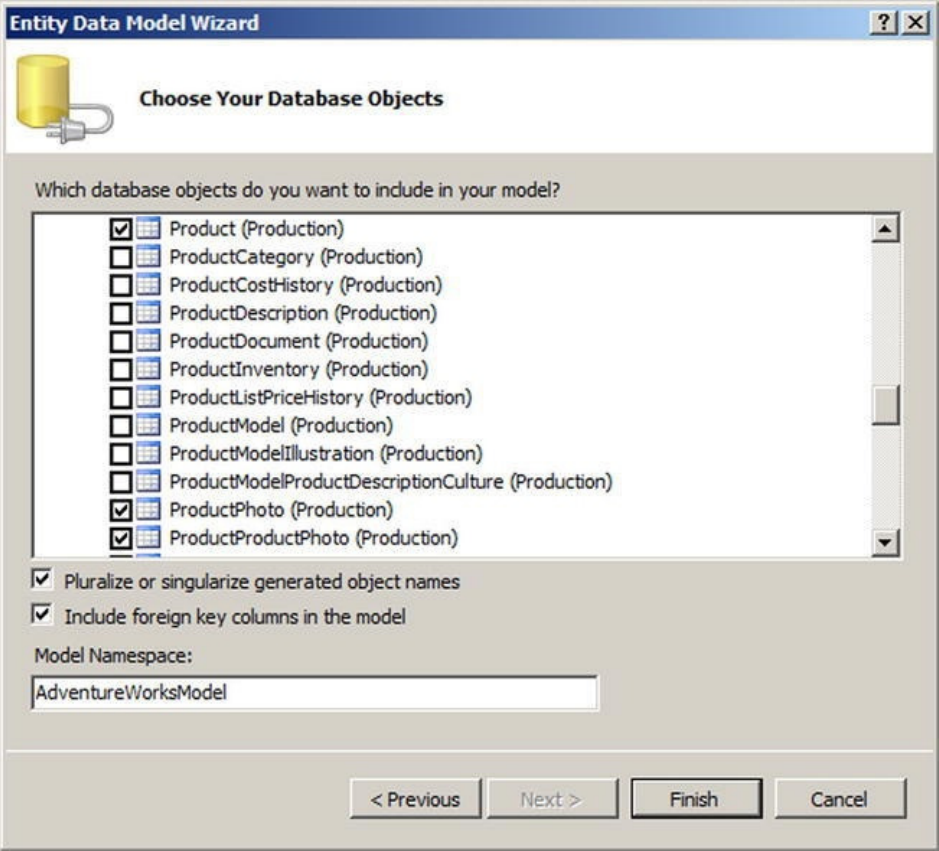
Task: Click the ProductDocument table icon
Action: (148, 341)
